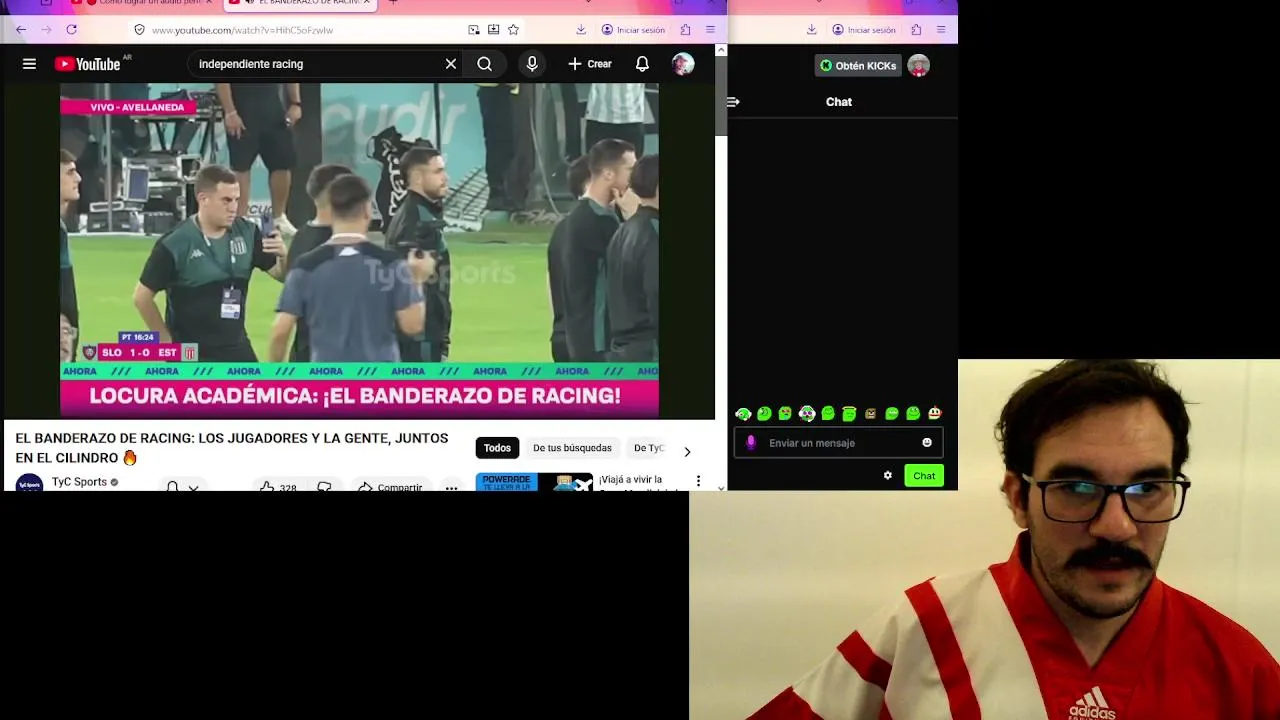Select the Todos filter chip
This screenshot has width=1280, height=720.
(x=497, y=448)
